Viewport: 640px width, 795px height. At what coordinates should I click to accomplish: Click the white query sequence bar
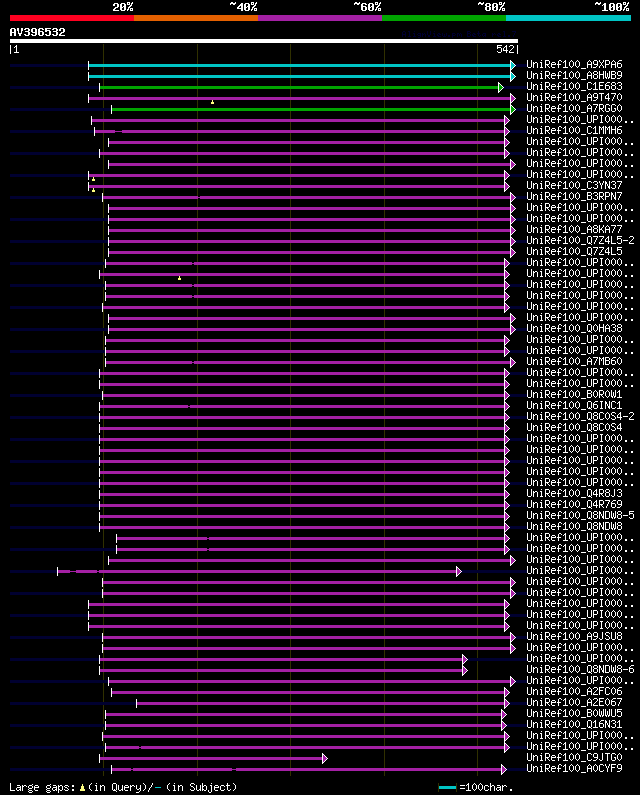[x=264, y=41]
